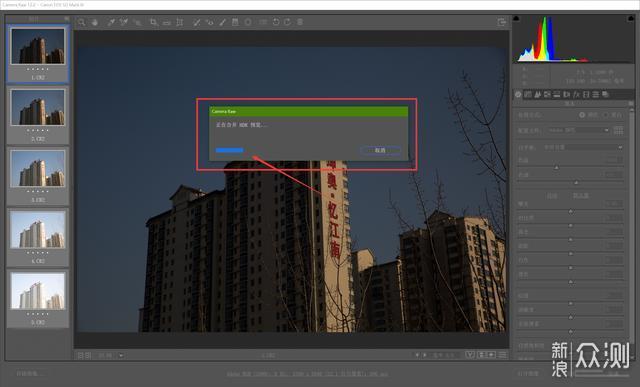Open the Filmstrip panel menu
This screenshot has height=387, width=640.
(x=67, y=19)
